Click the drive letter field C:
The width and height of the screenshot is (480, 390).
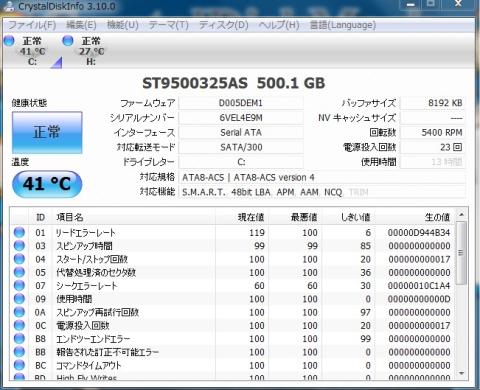[x=241, y=162]
